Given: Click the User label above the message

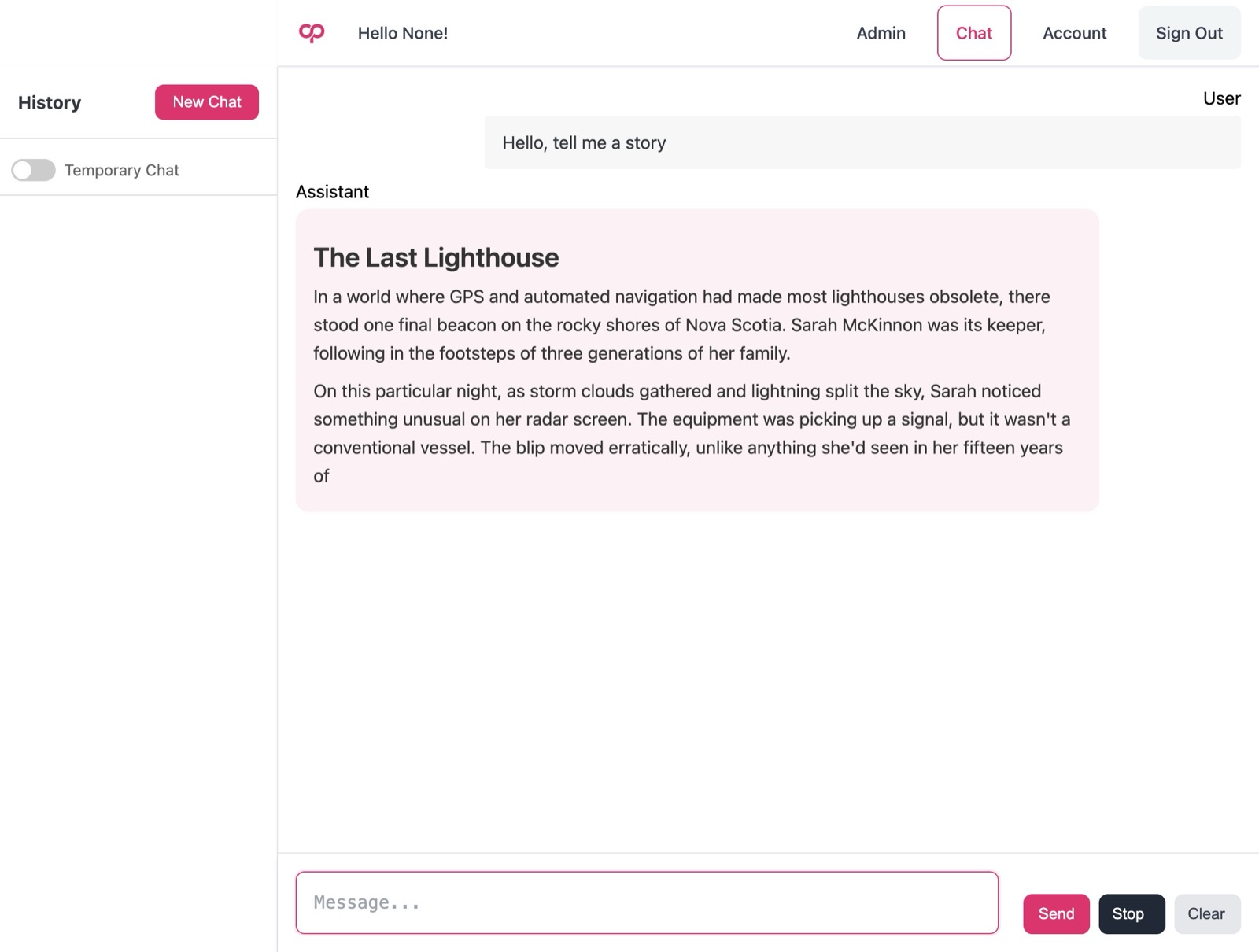Looking at the screenshot, I should pos(1221,98).
